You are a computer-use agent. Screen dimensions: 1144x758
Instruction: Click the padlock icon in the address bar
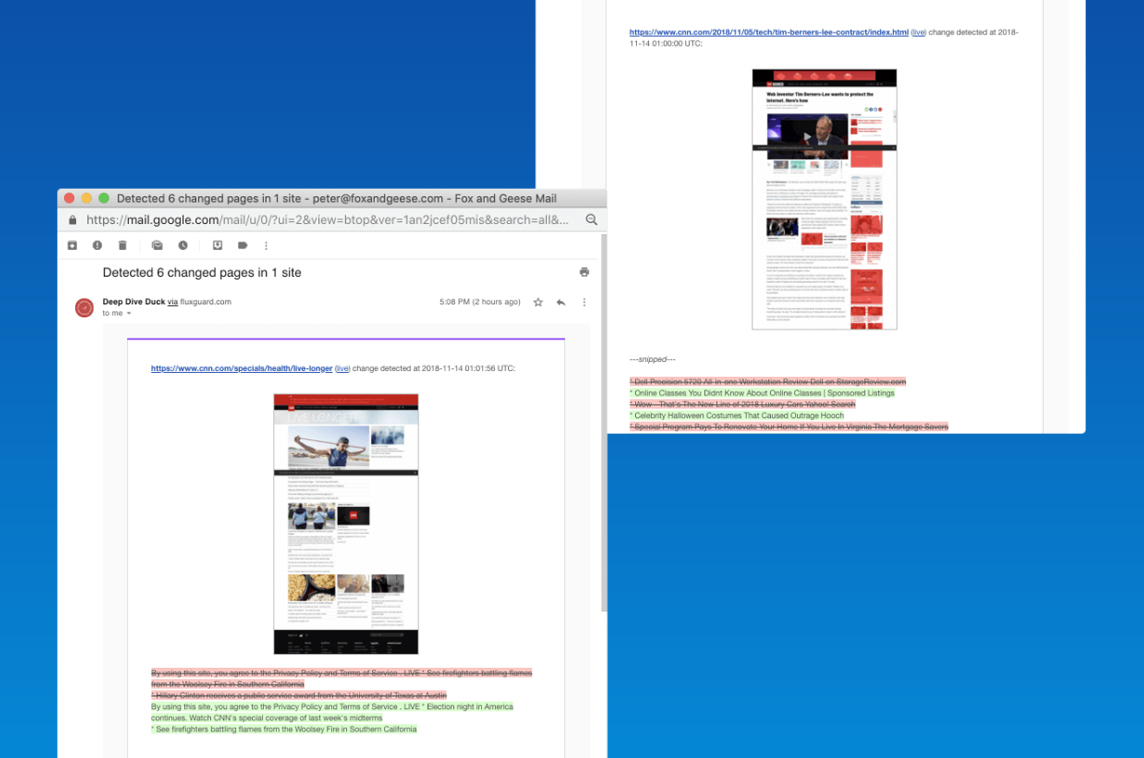pyautogui.click(x=72, y=220)
